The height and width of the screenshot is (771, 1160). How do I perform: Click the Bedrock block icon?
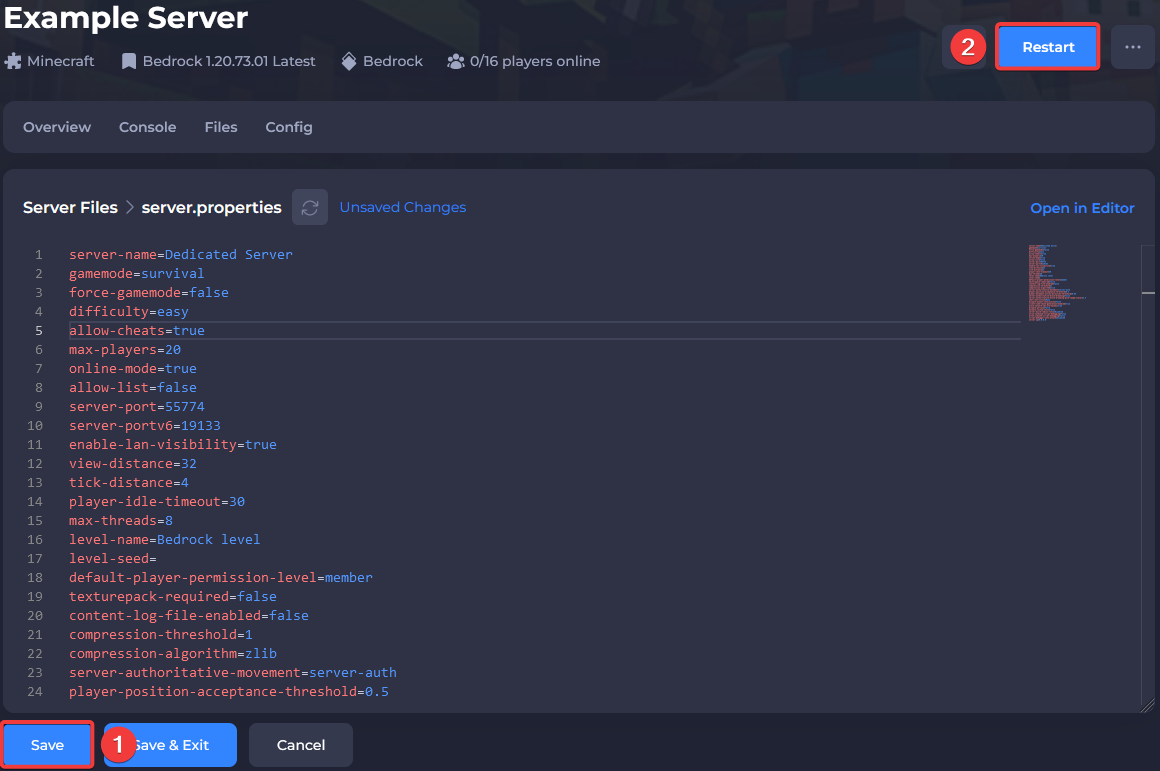point(349,61)
